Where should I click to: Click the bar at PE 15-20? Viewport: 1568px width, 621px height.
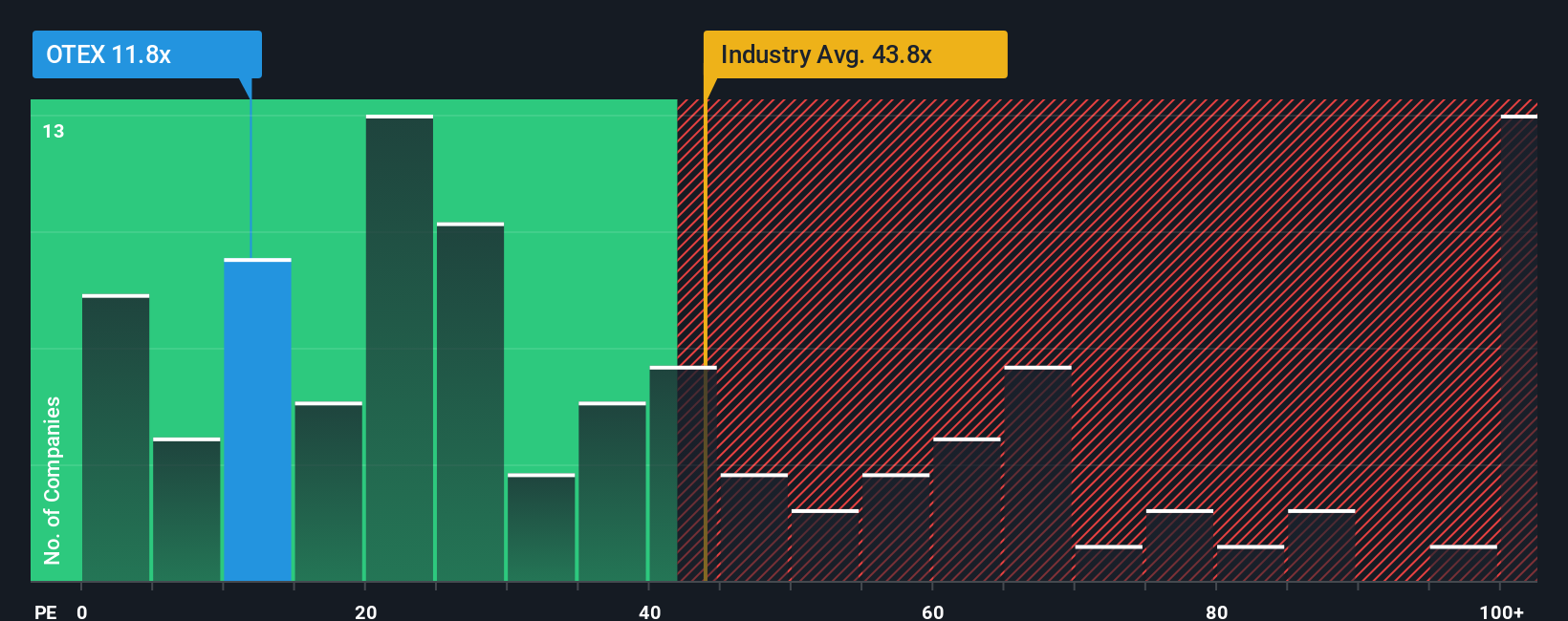(329, 491)
